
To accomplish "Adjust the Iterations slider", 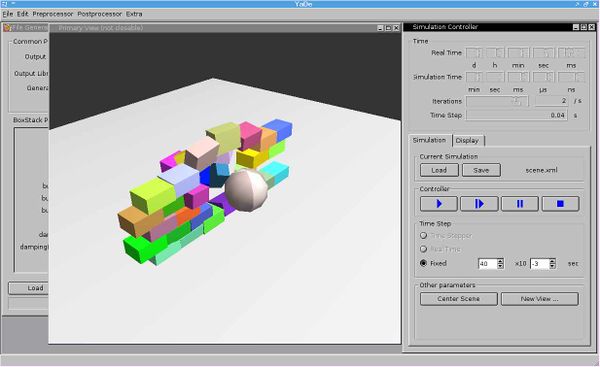I will coord(497,101).
